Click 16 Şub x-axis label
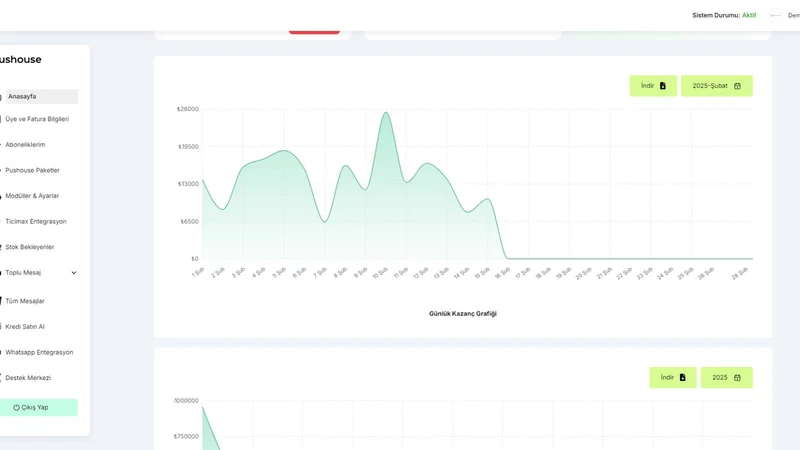Image resolution: width=800 pixels, height=450 pixels. tap(502, 273)
